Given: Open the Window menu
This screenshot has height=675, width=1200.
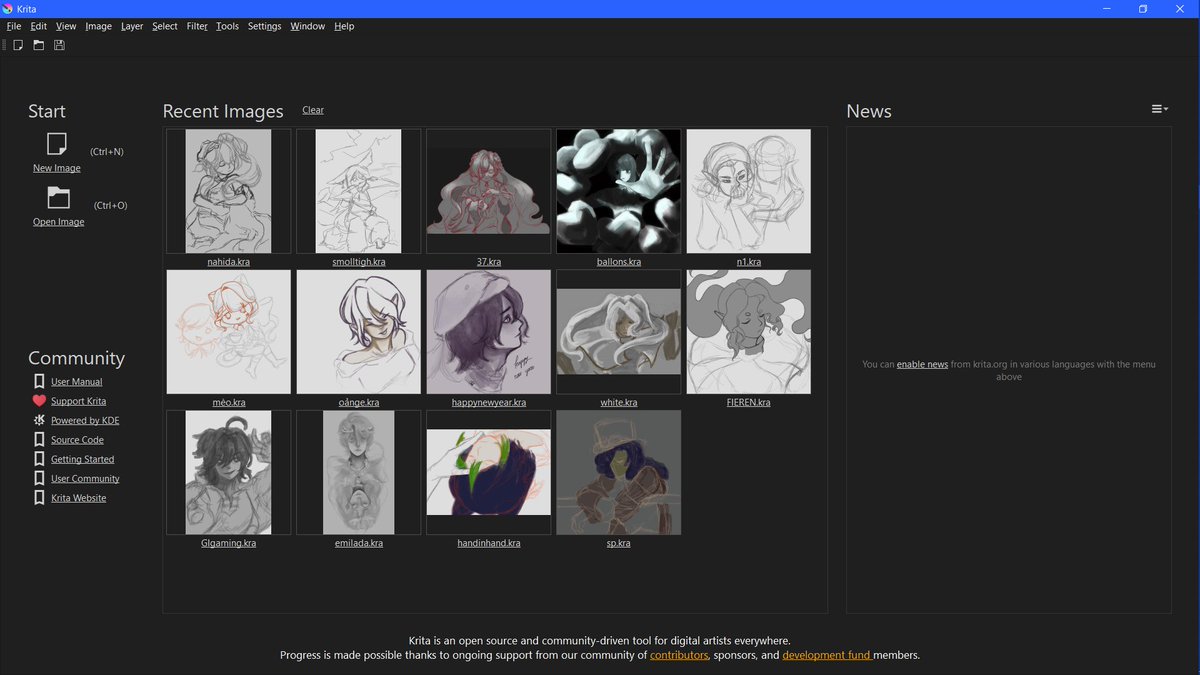Looking at the screenshot, I should [307, 26].
